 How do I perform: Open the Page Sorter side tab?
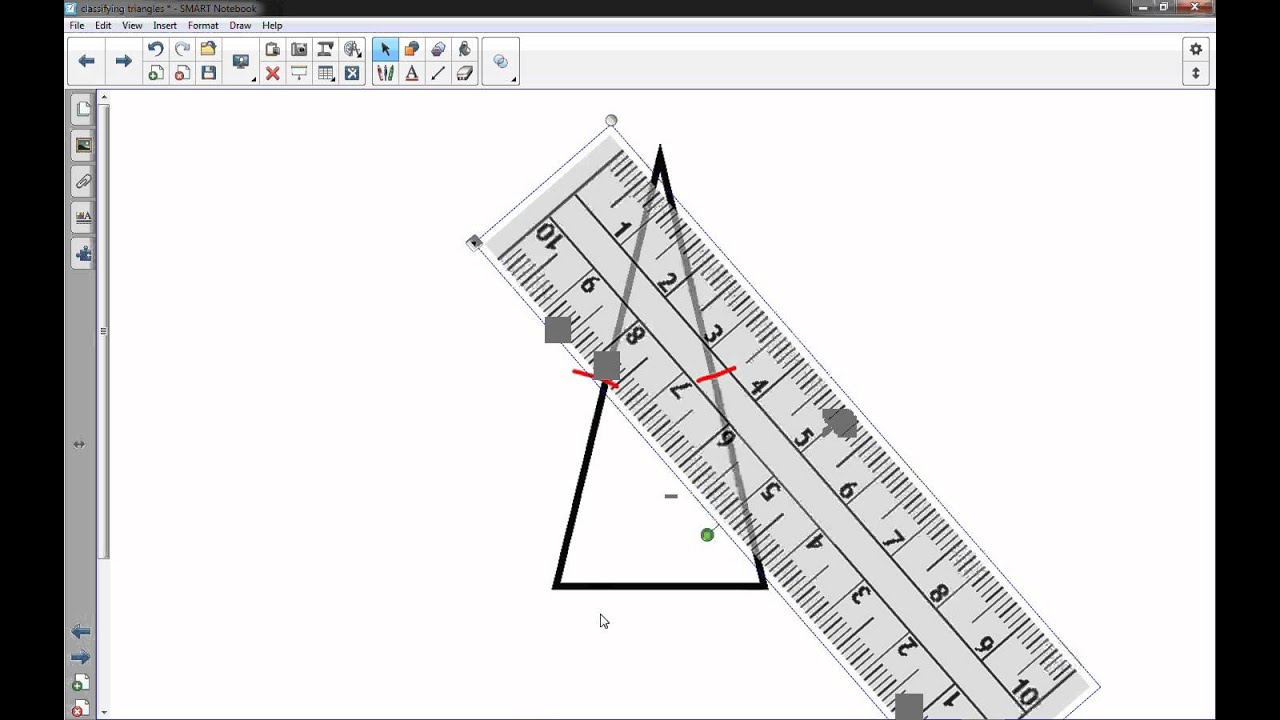coord(83,109)
